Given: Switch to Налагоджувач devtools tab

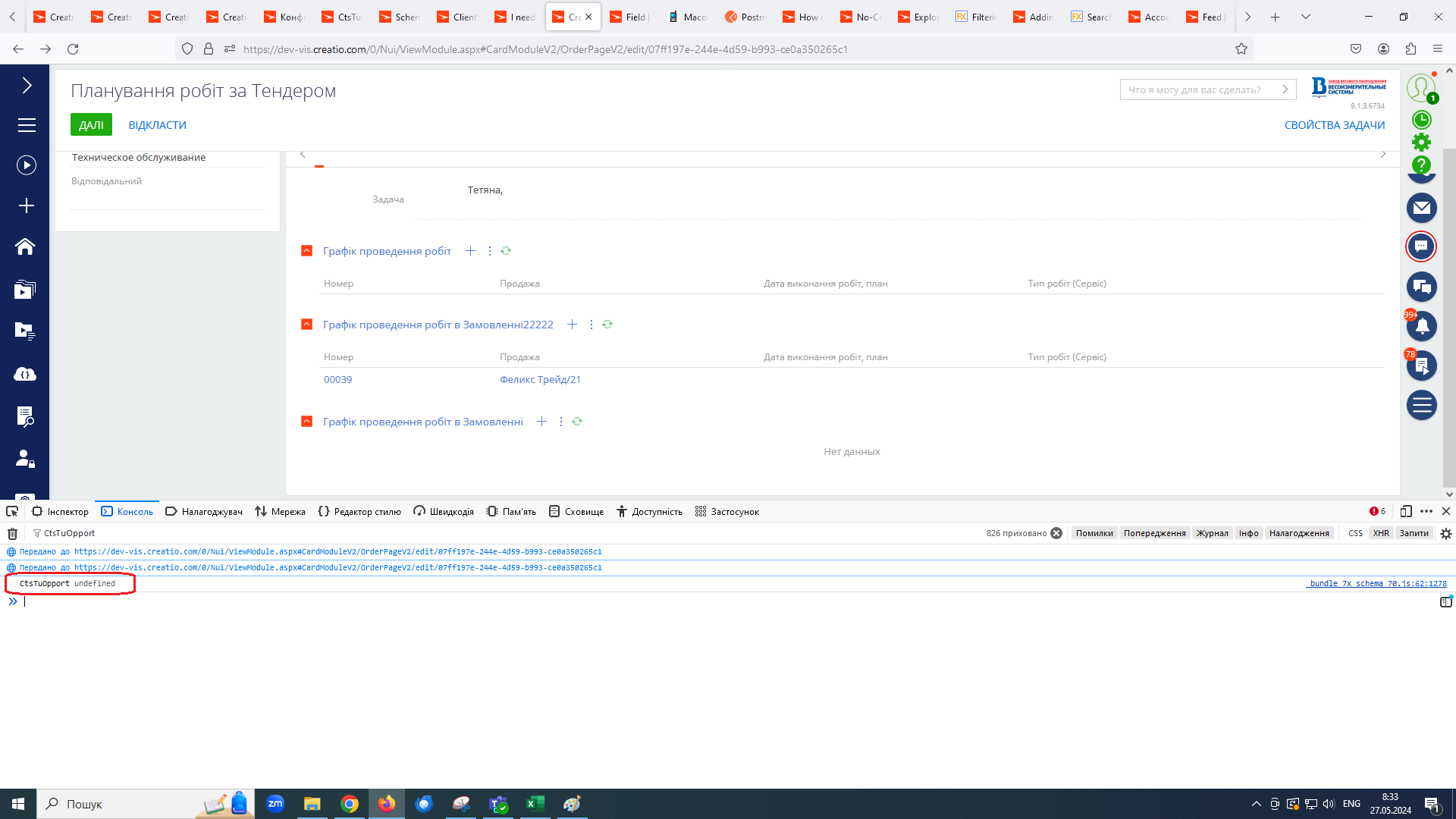Looking at the screenshot, I should tap(204, 512).
